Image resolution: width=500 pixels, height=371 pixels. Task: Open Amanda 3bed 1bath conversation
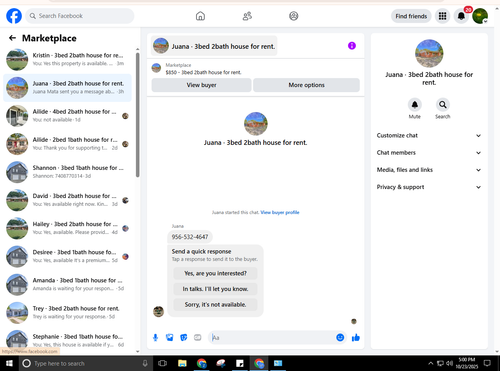point(67,284)
